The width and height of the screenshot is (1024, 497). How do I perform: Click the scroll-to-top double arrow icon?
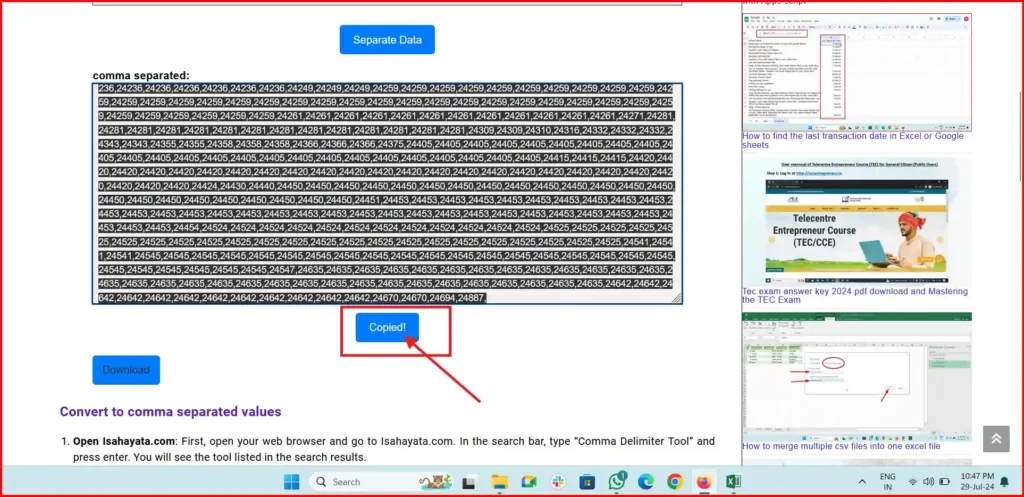[995, 439]
